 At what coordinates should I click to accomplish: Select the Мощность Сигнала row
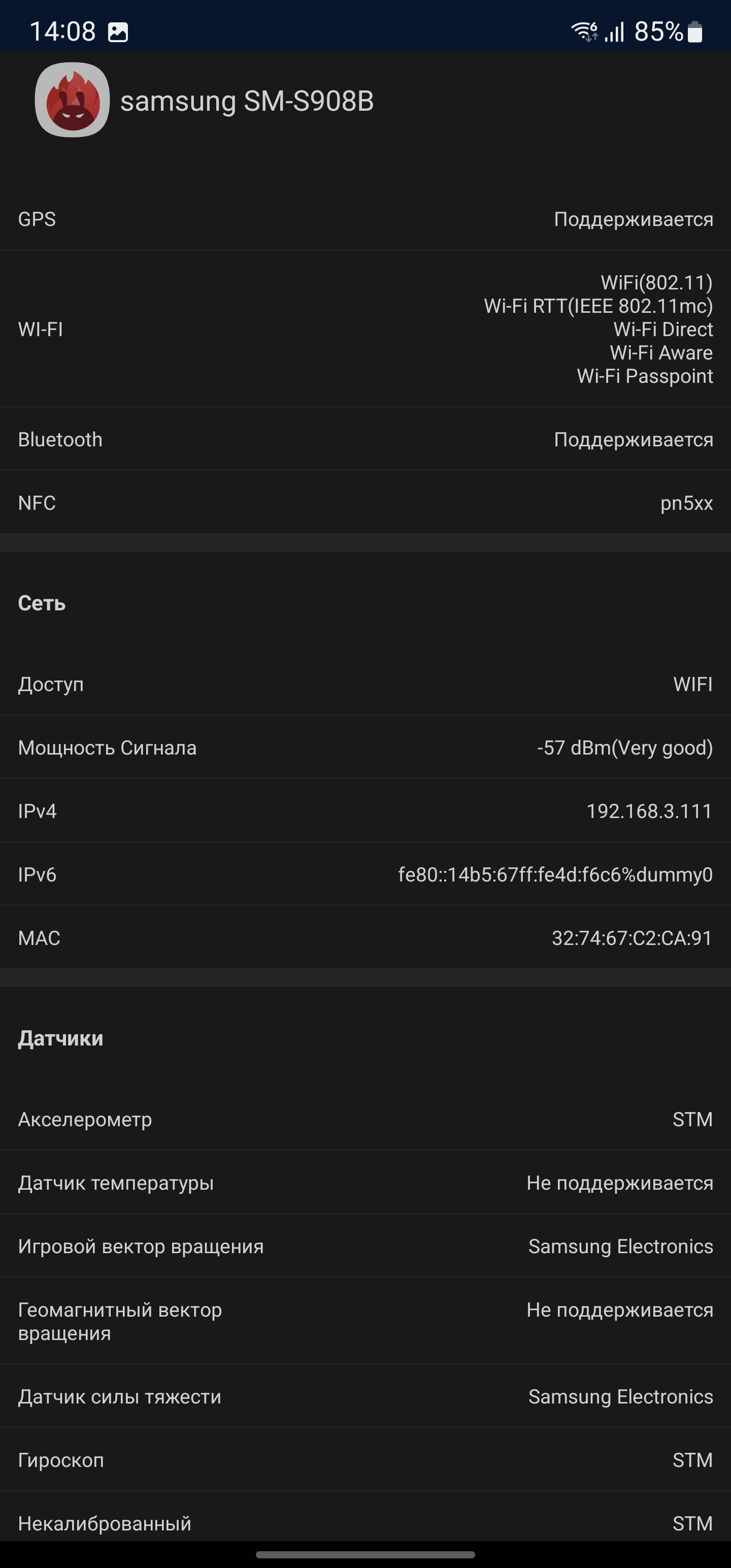pos(365,747)
